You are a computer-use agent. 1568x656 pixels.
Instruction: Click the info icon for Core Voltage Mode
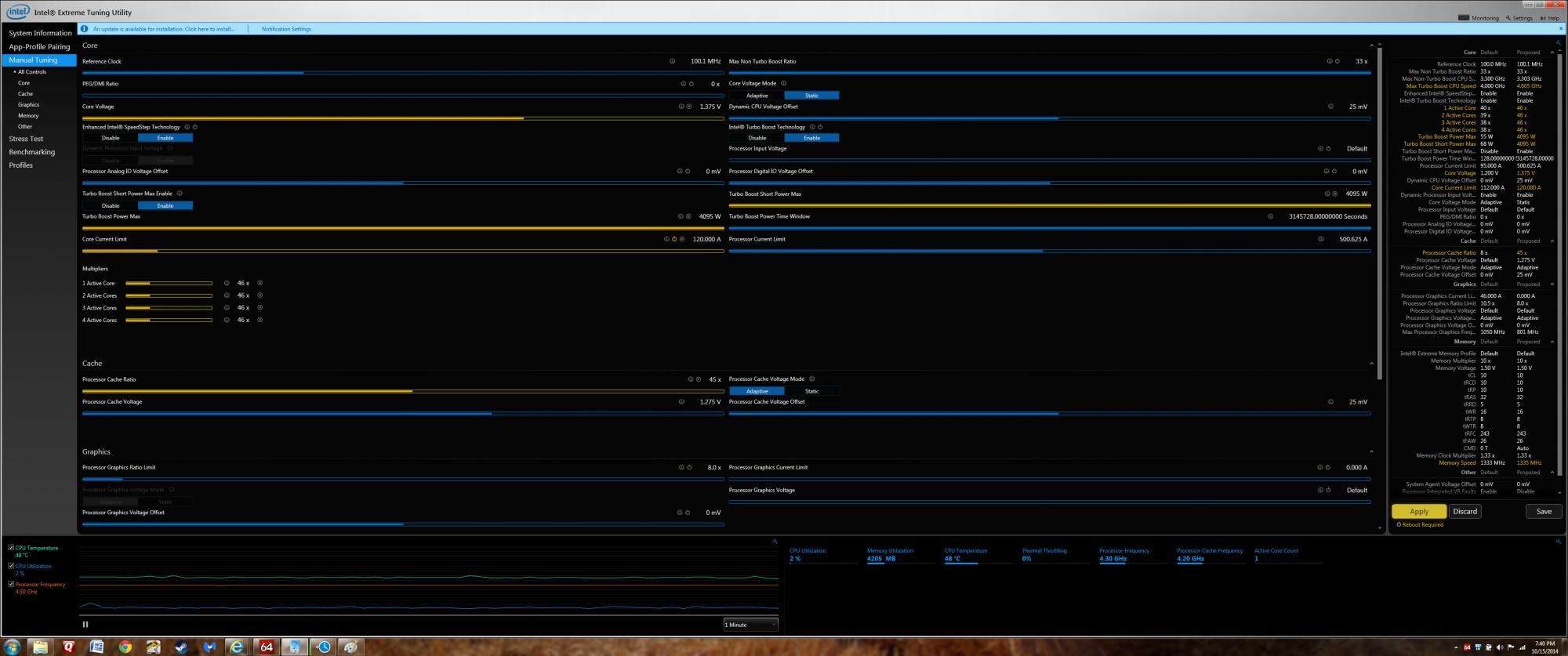coord(783,83)
